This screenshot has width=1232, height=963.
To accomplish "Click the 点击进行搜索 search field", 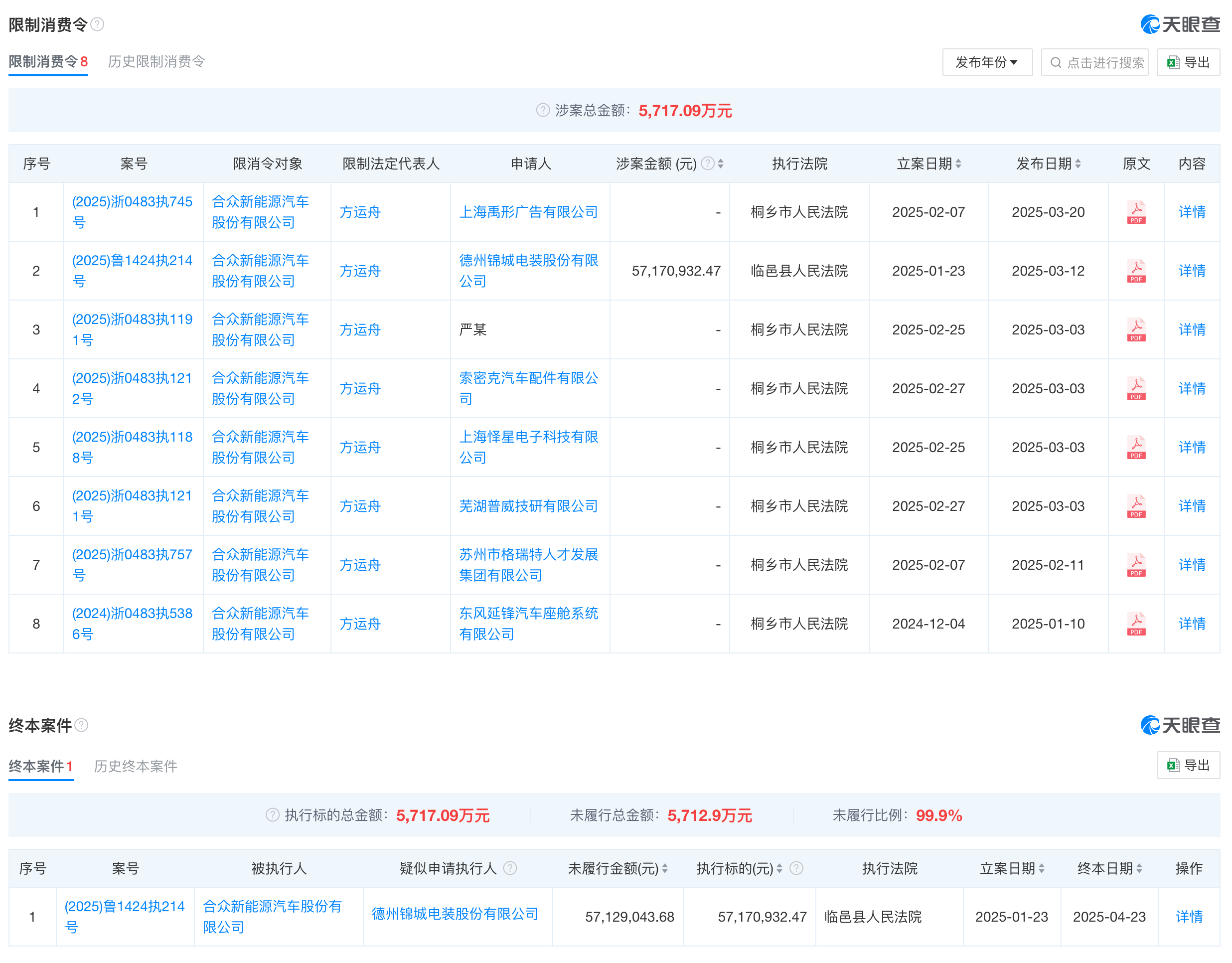I will [1094, 62].
